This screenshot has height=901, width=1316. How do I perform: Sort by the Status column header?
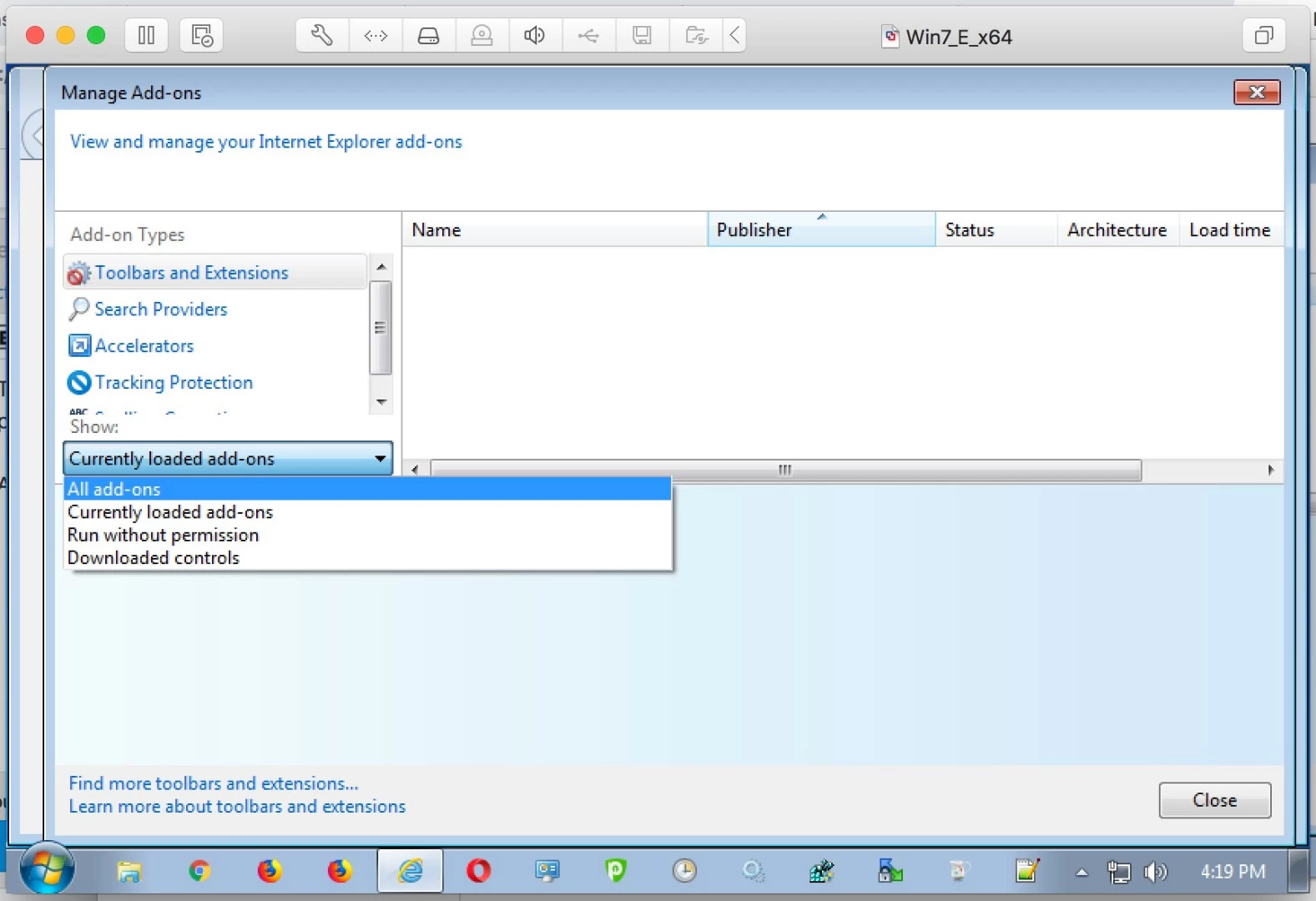996,229
